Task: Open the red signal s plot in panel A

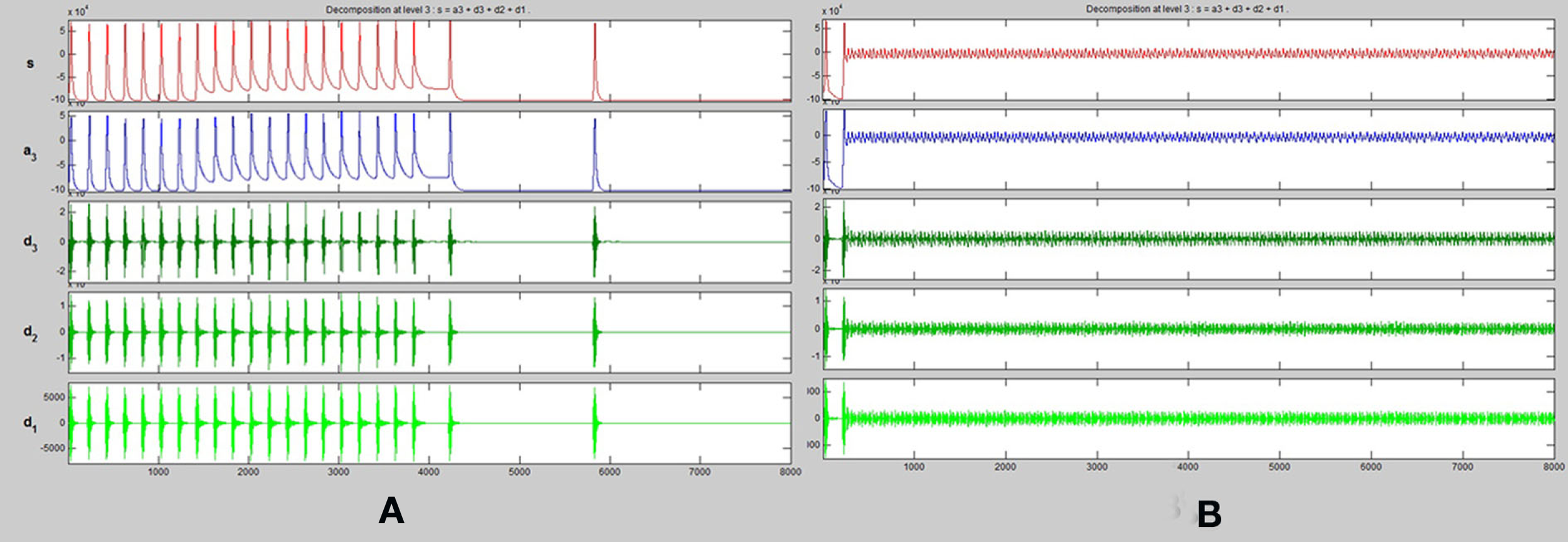Action: [430, 61]
